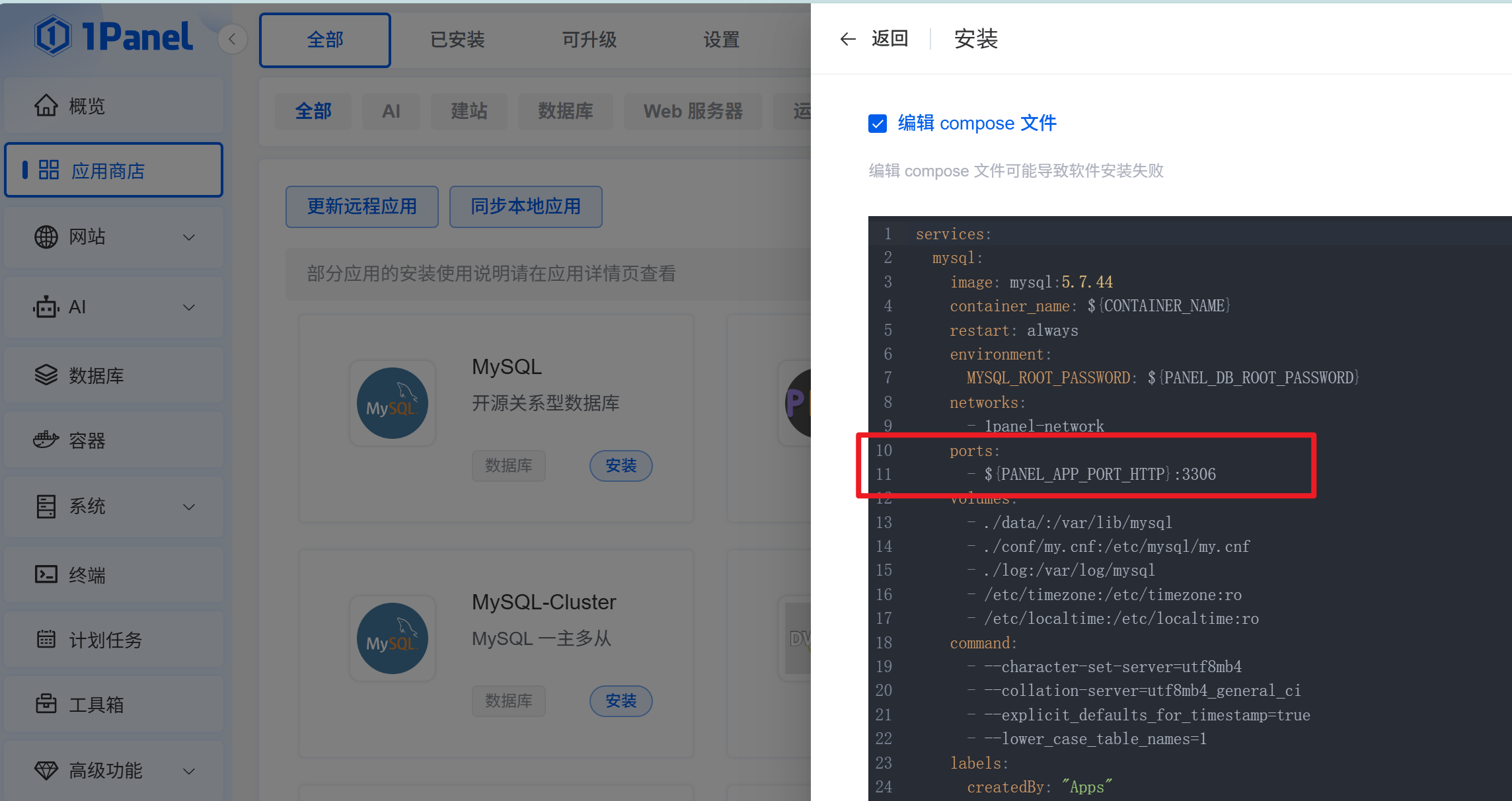Expand the 高级功能 advanced features submenu
The image size is (1512, 801).
[x=189, y=771]
